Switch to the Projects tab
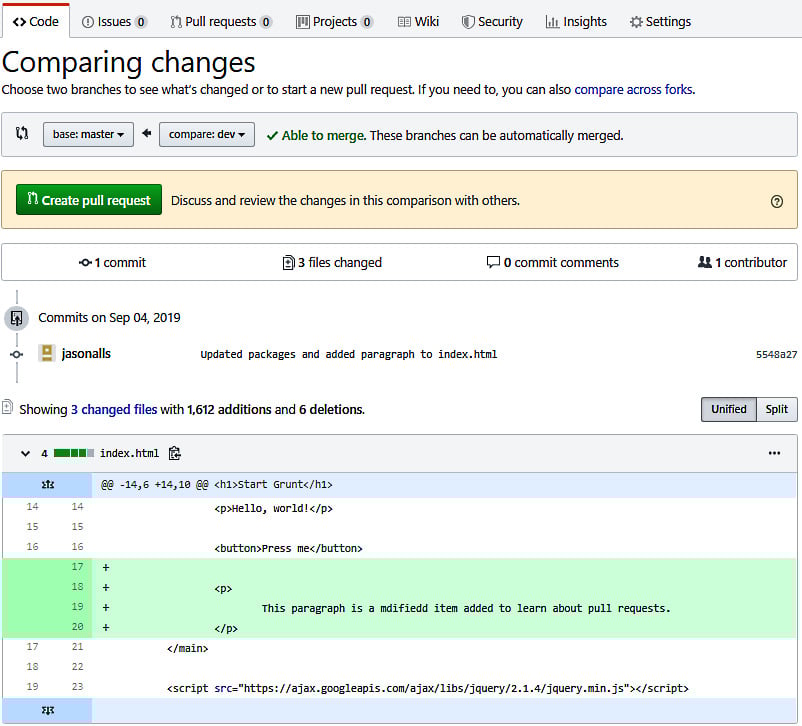Image resolution: width=802 pixels, height=726 pixels. coord(335,21)
